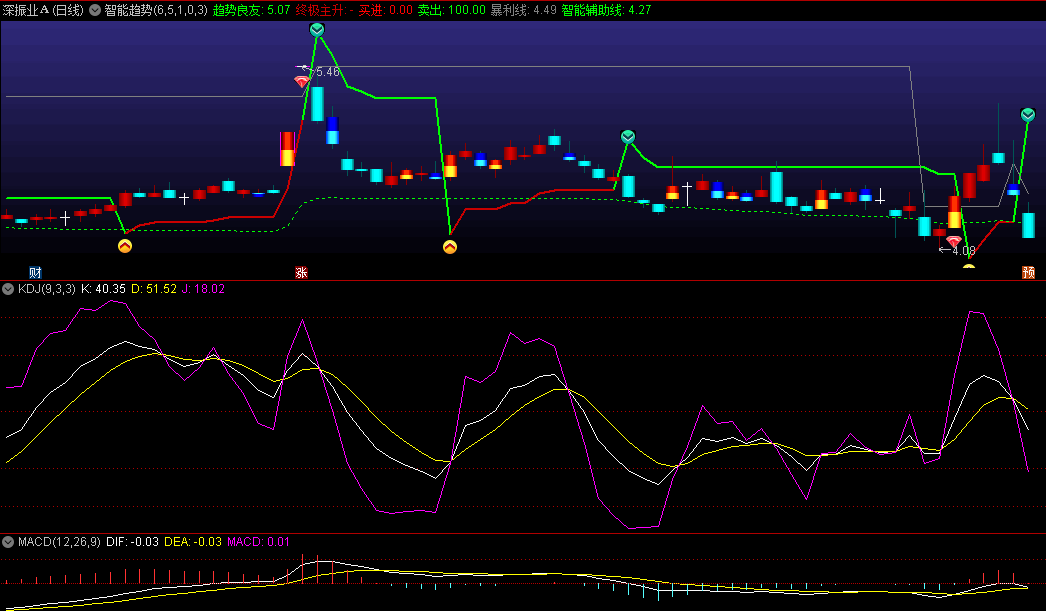Select the tall cyan candlestick at the peak
The width and height of the screenshot is (1046, 611).
[x=317, y=103]
